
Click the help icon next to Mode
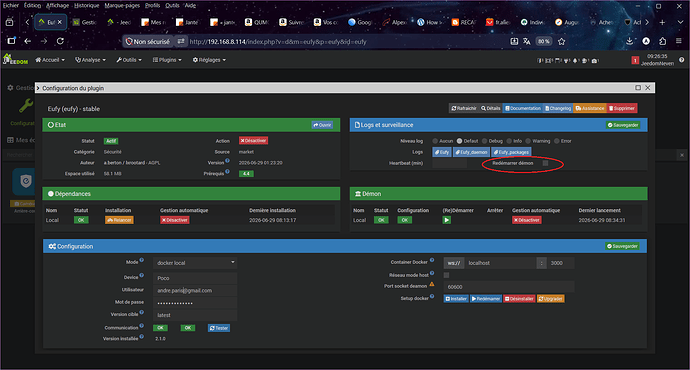click(142, 260)
